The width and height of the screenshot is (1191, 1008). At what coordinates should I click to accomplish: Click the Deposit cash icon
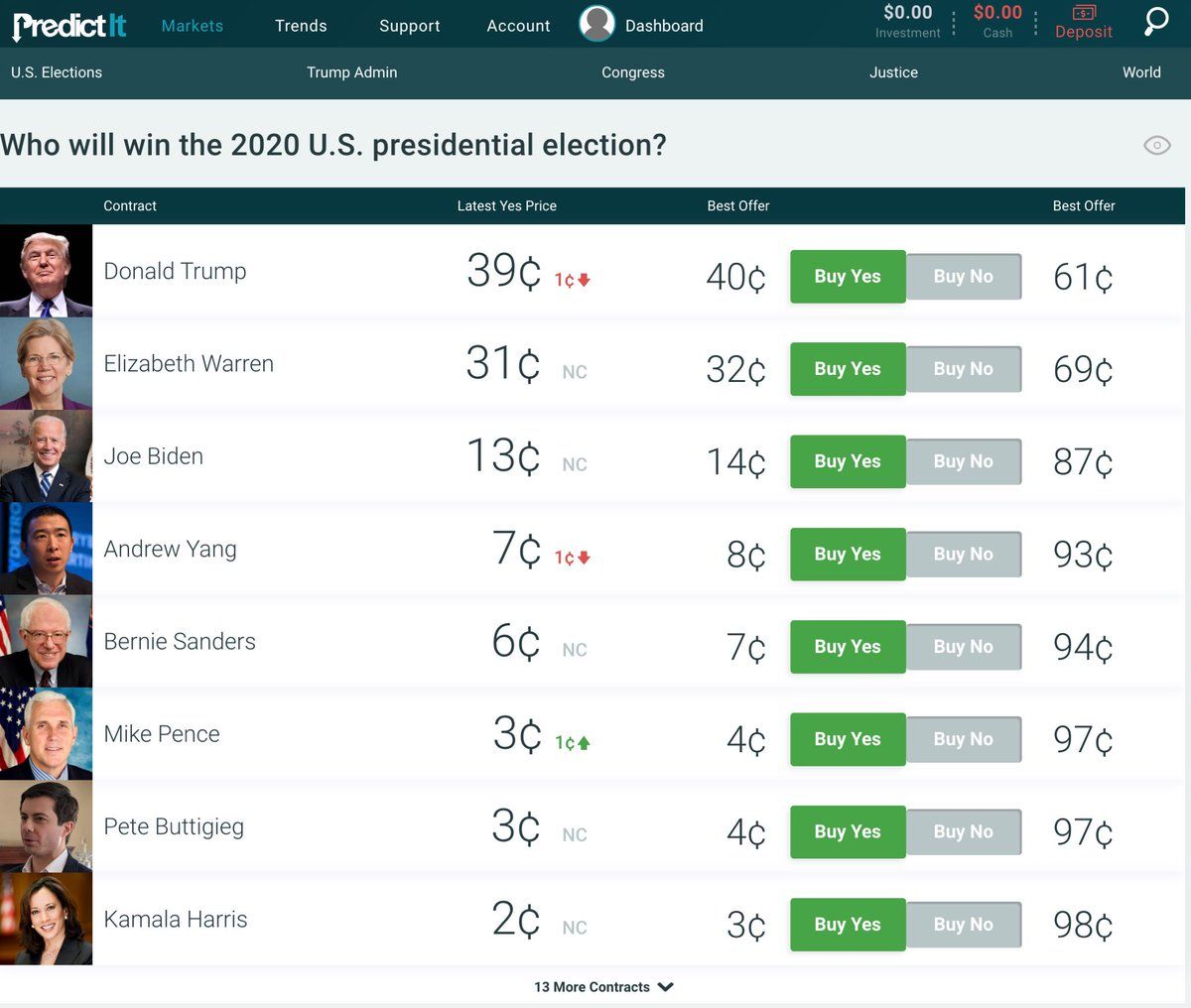pyautogui.click(x=1084, y=13)
